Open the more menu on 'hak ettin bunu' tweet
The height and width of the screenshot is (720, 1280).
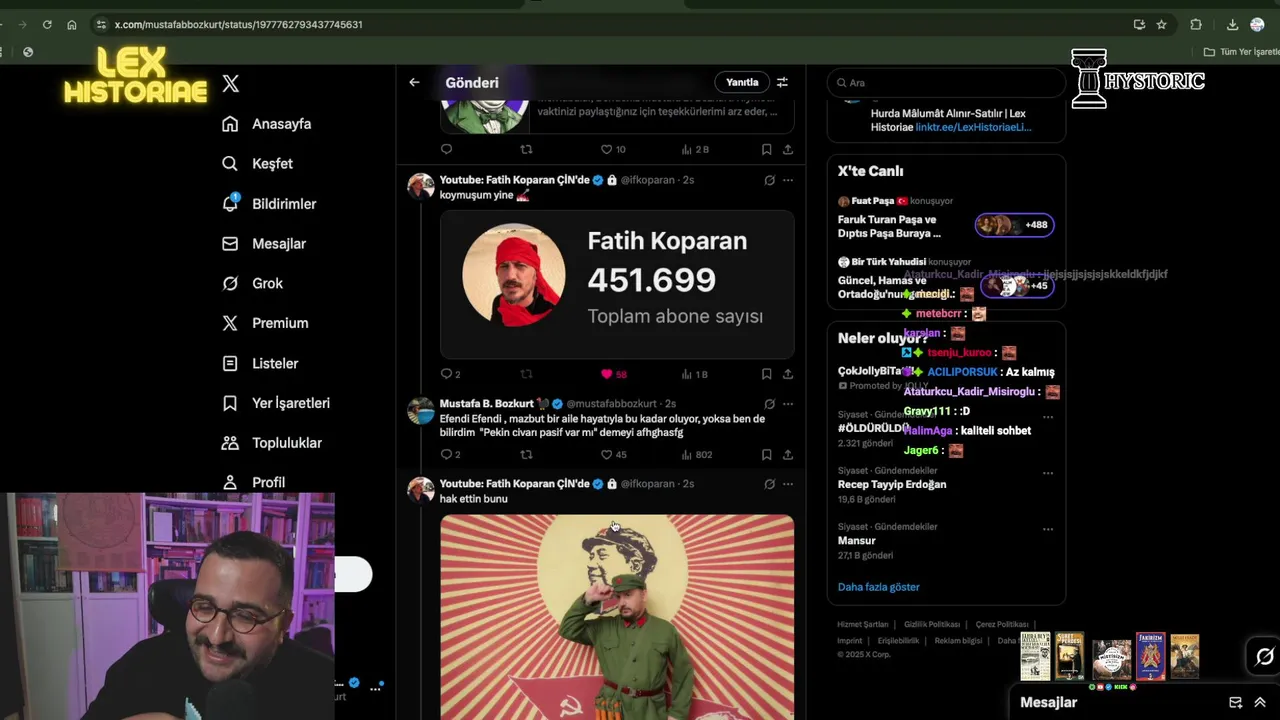788,484
